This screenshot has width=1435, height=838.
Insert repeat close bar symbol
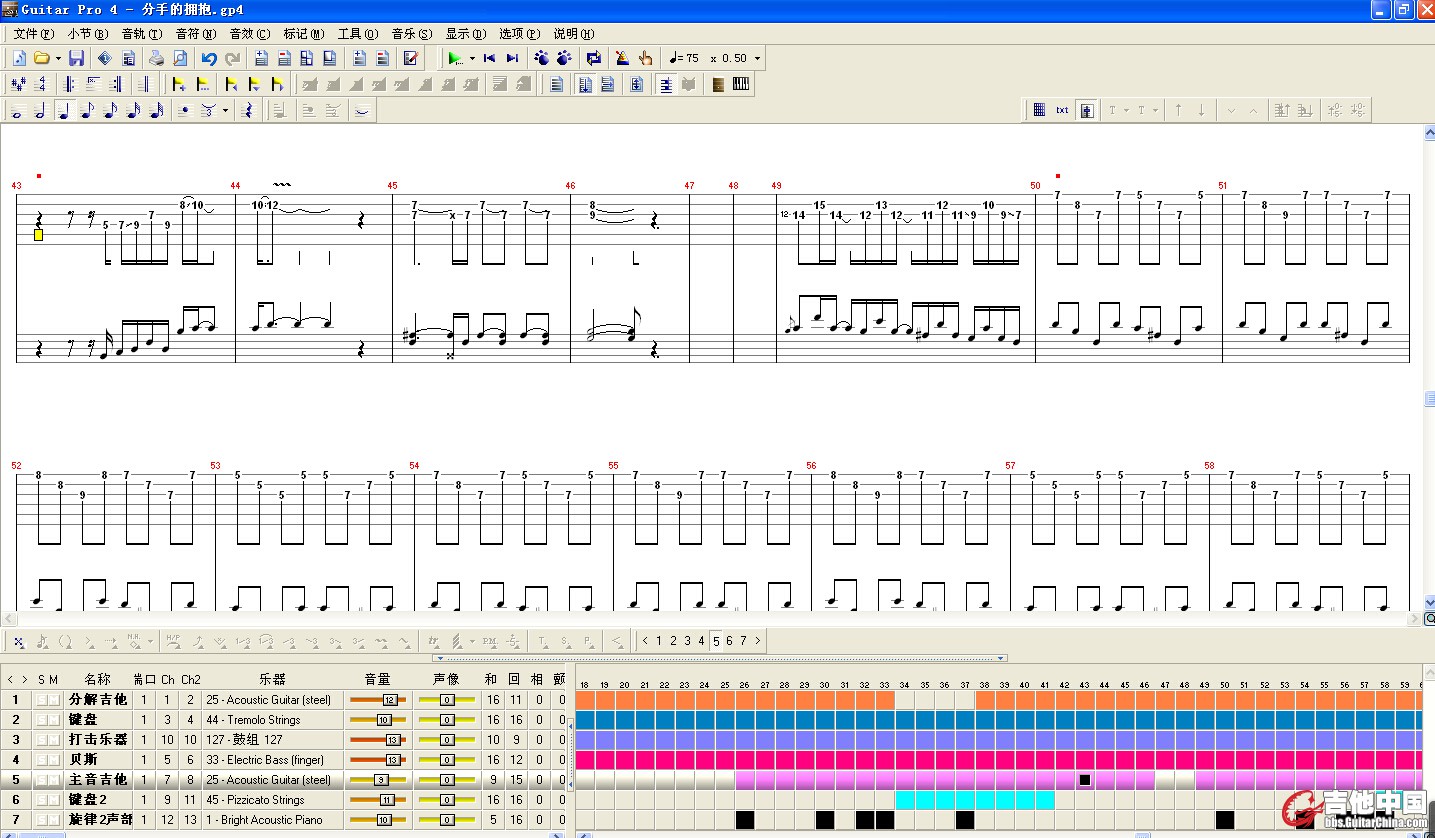(x=116, y=85)
